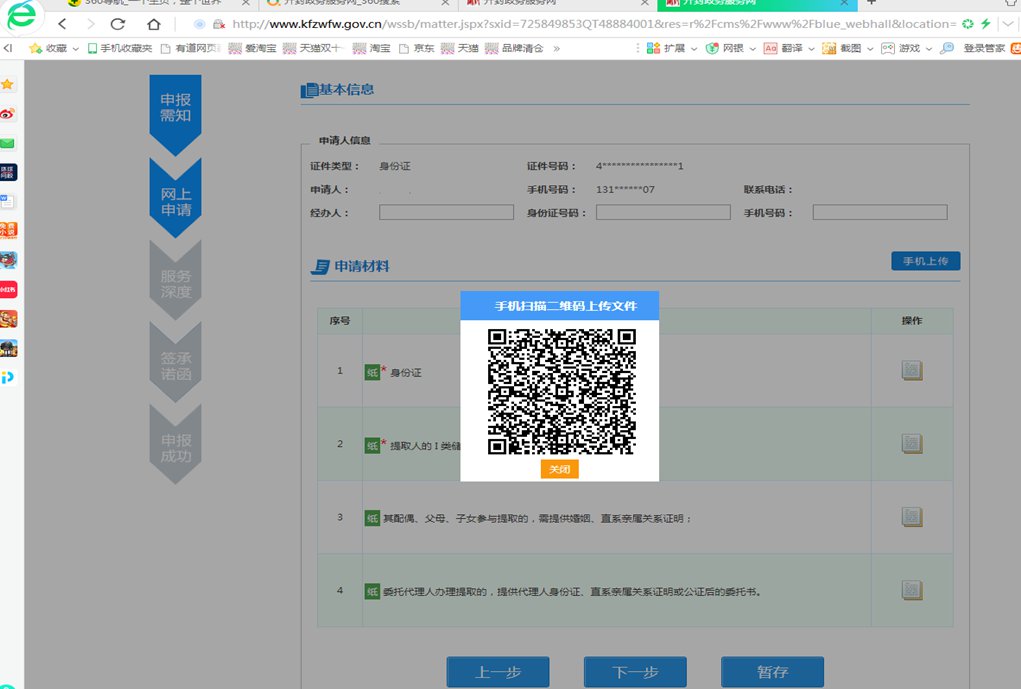
Task: Collapse the browser sidebar panel toggle
Action: (8, 48)
